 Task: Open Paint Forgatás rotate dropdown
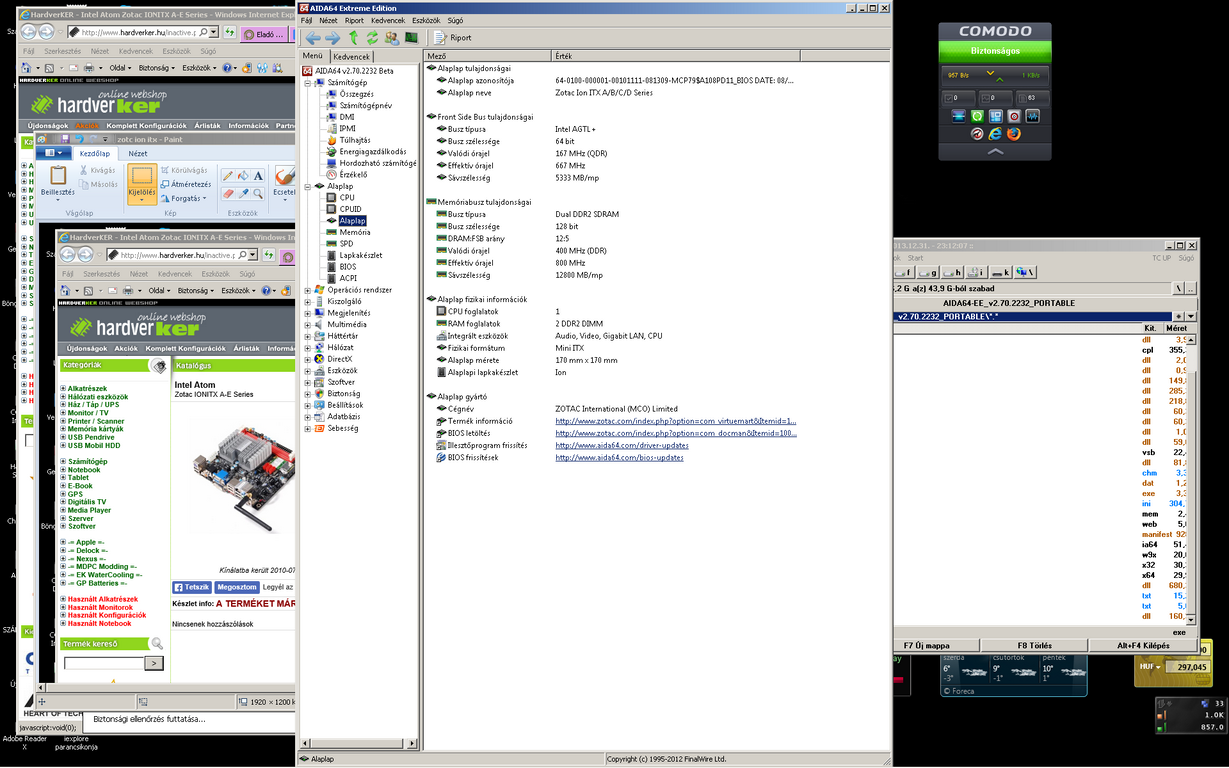pos(185,198)
